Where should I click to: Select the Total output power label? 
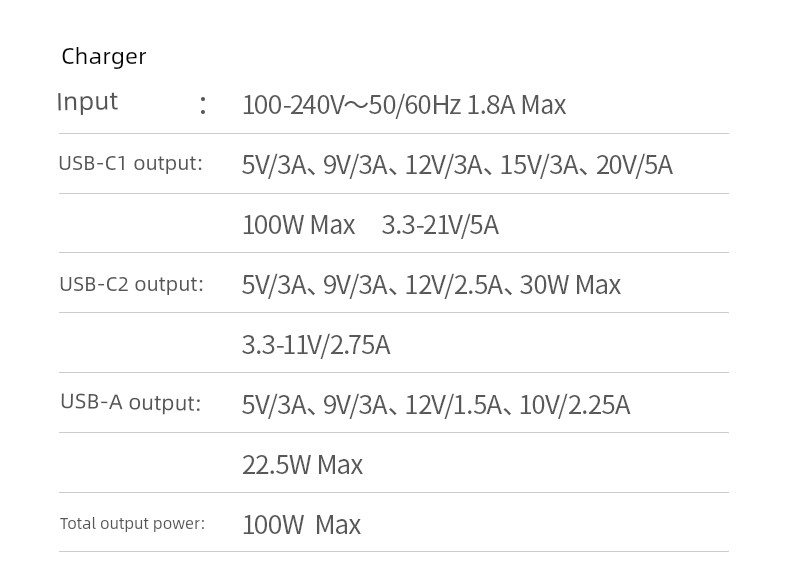(x=133, y=524)
